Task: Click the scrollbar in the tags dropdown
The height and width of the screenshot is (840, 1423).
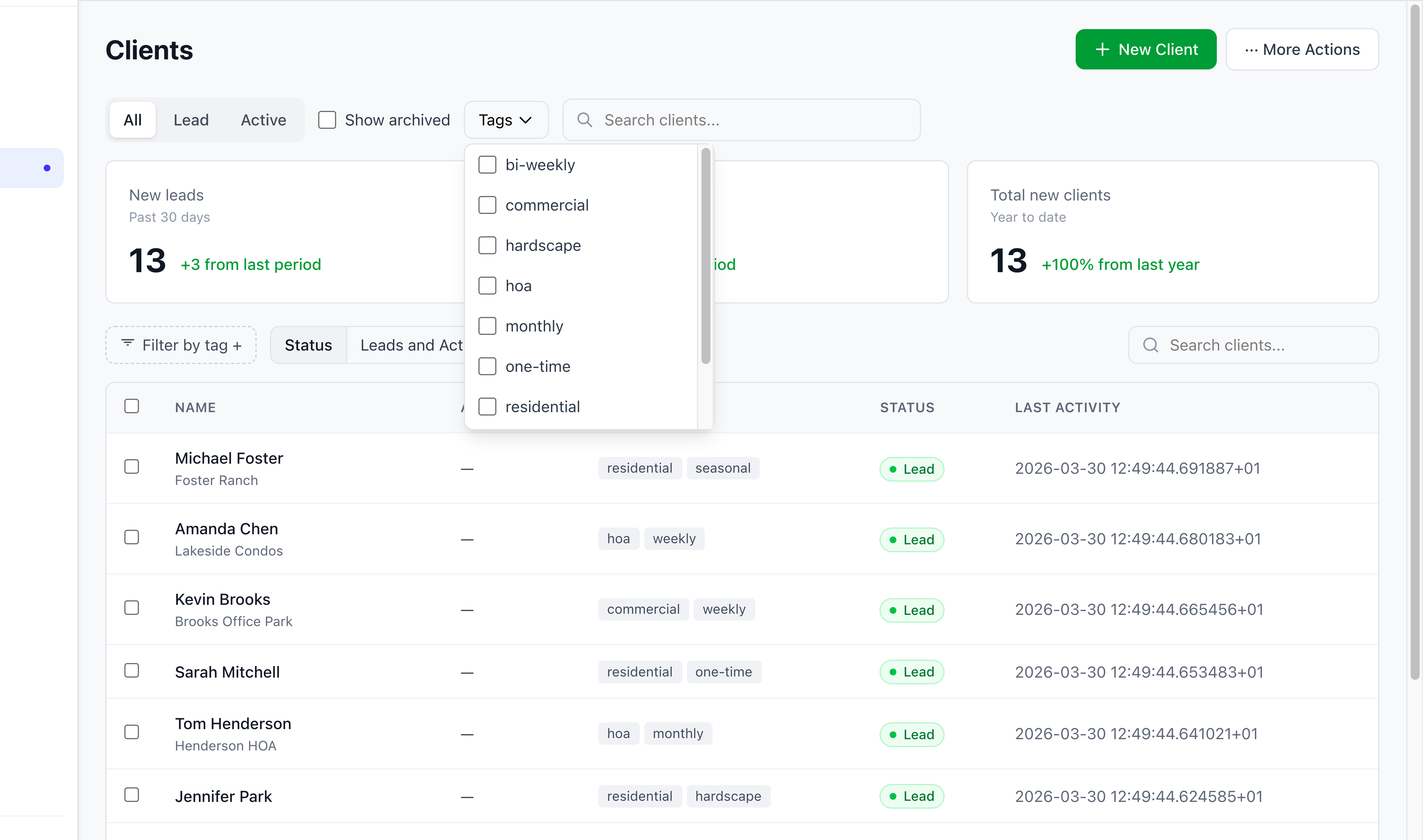Action: click(x=706, y=255)
